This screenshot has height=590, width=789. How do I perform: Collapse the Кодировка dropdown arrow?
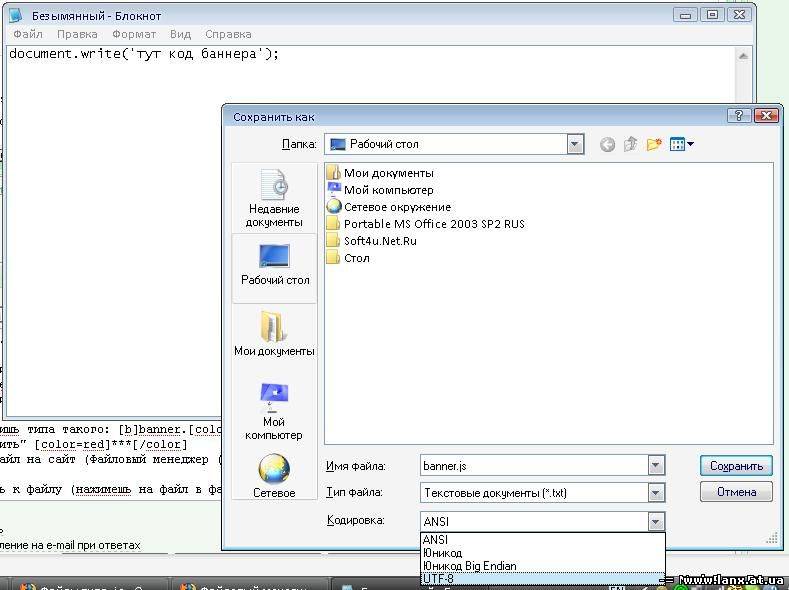tap(655, 522)
